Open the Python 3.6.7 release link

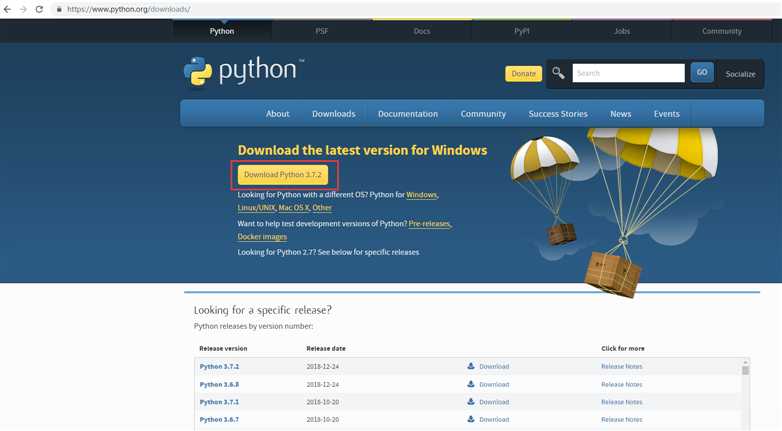tap(219, 419)
